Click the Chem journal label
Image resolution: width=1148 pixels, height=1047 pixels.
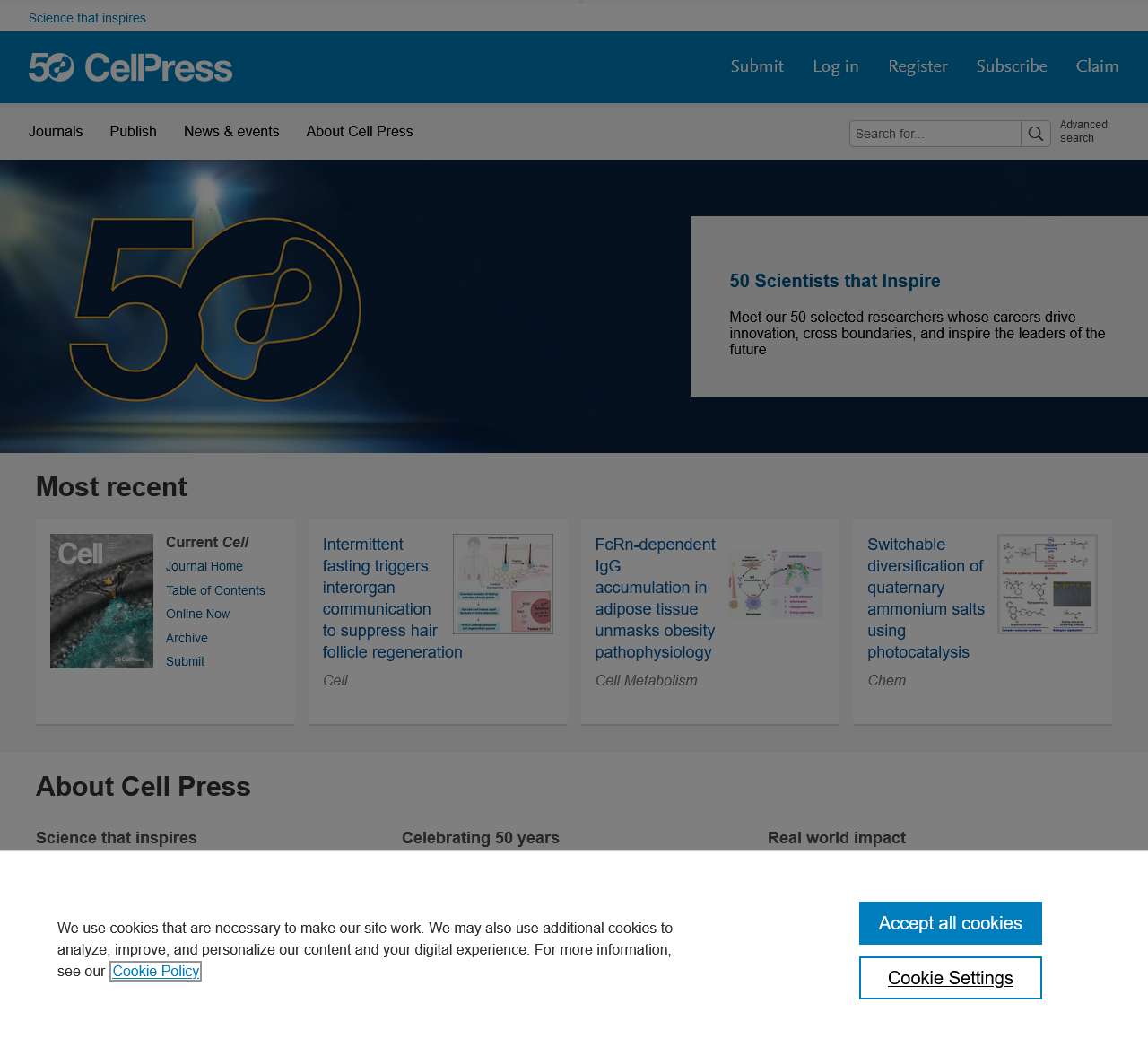tap(886, 680)
